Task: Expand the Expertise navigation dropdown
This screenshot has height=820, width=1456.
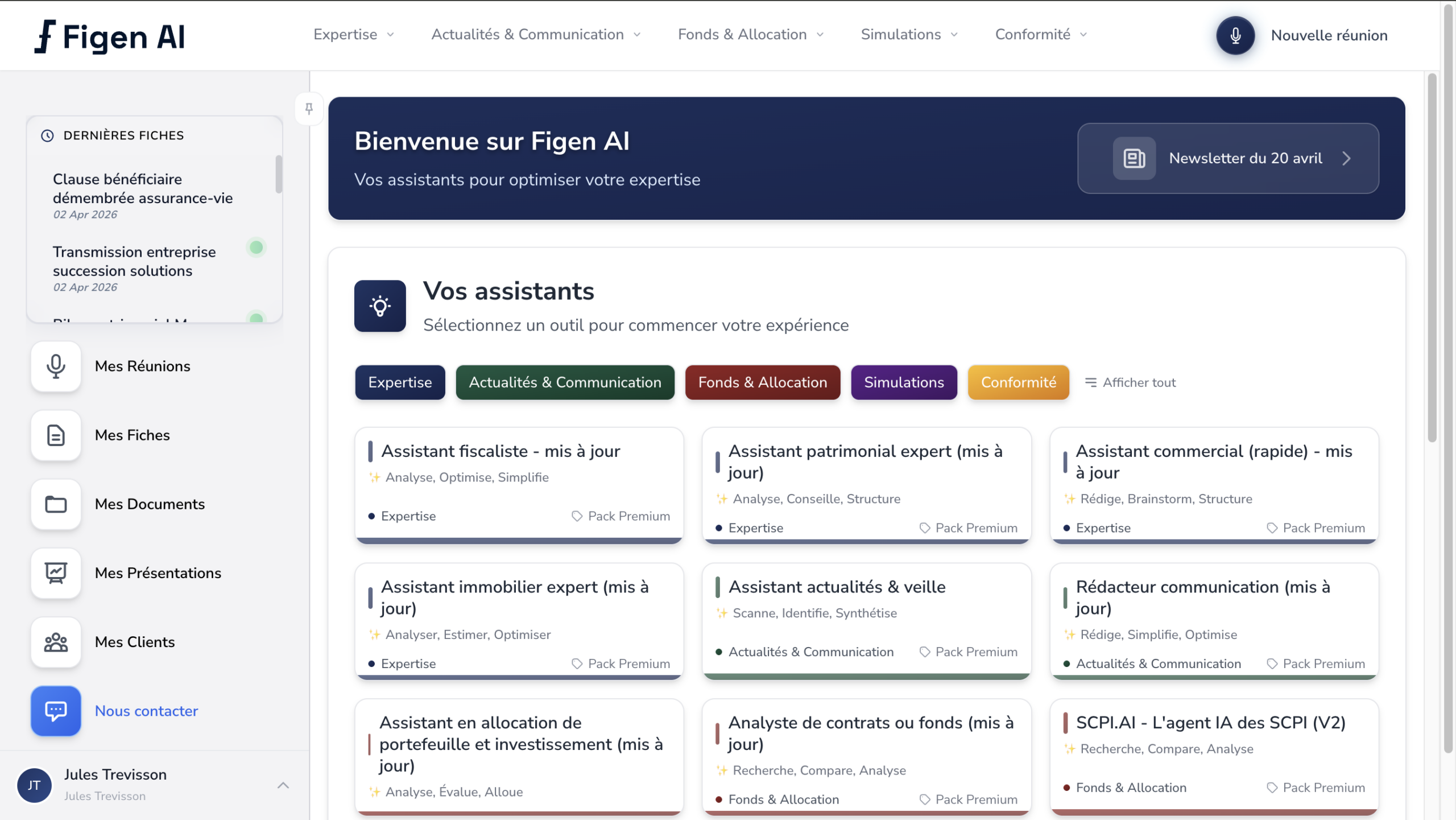Action: [x=353, y=34]
